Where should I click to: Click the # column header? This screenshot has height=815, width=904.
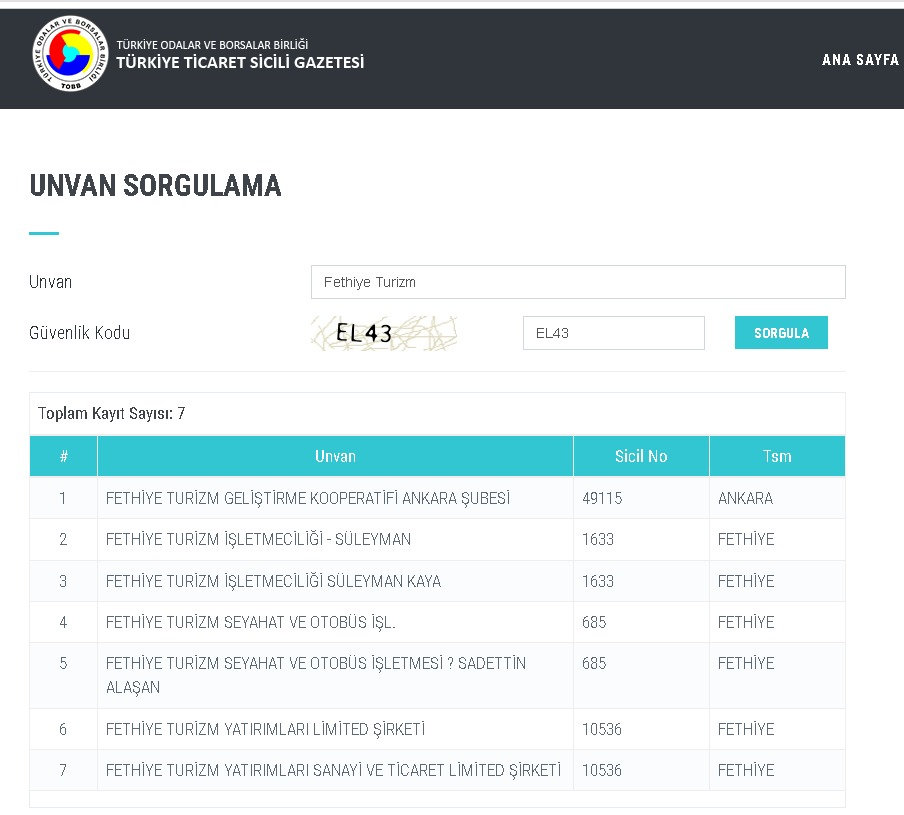point(63,456)
